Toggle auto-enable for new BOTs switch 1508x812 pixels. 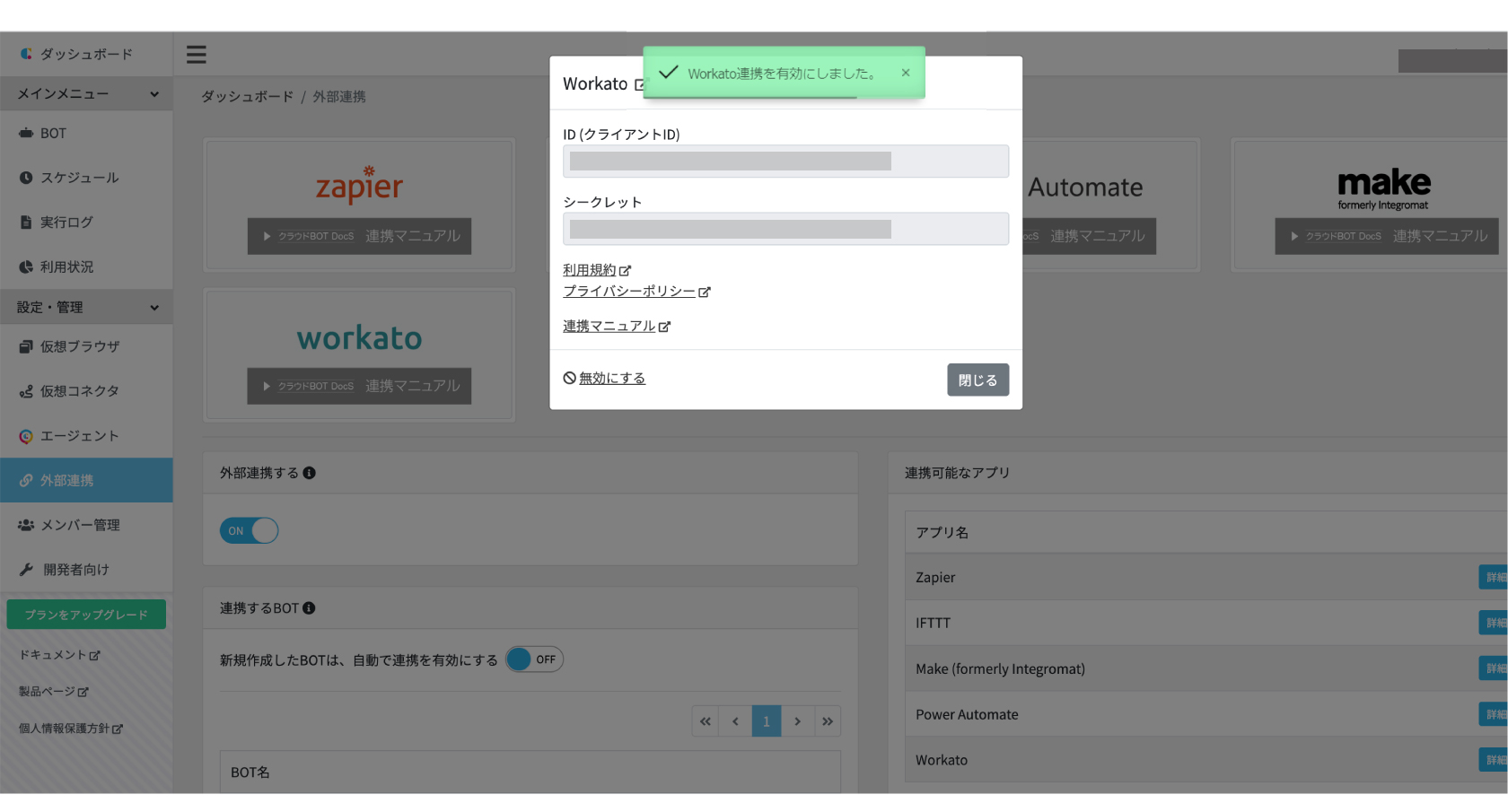pos(534,659)
